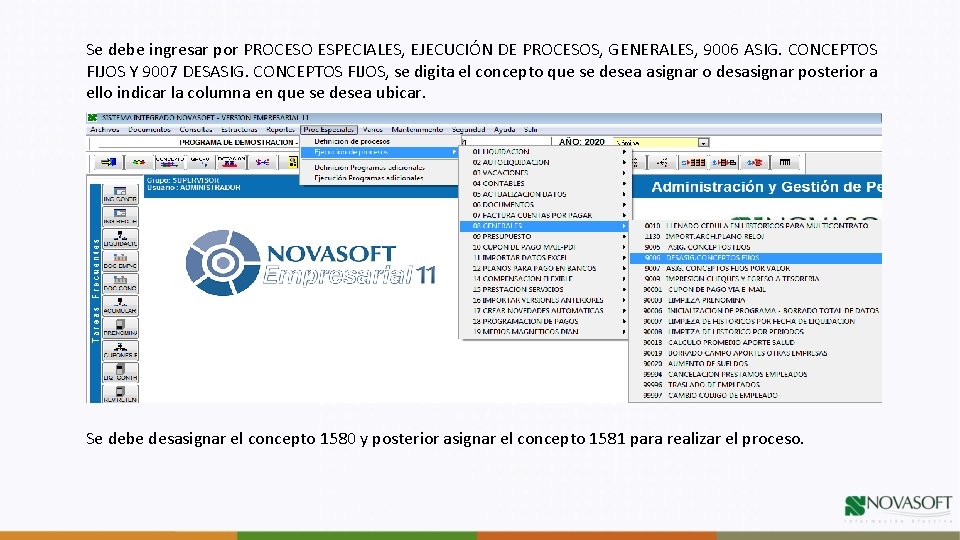This screenshot has height=540, width=960.
Task: Select 9007 ASIG. CONCEPTOS FIJOS POR VALOR
Action: pos(756,268)
